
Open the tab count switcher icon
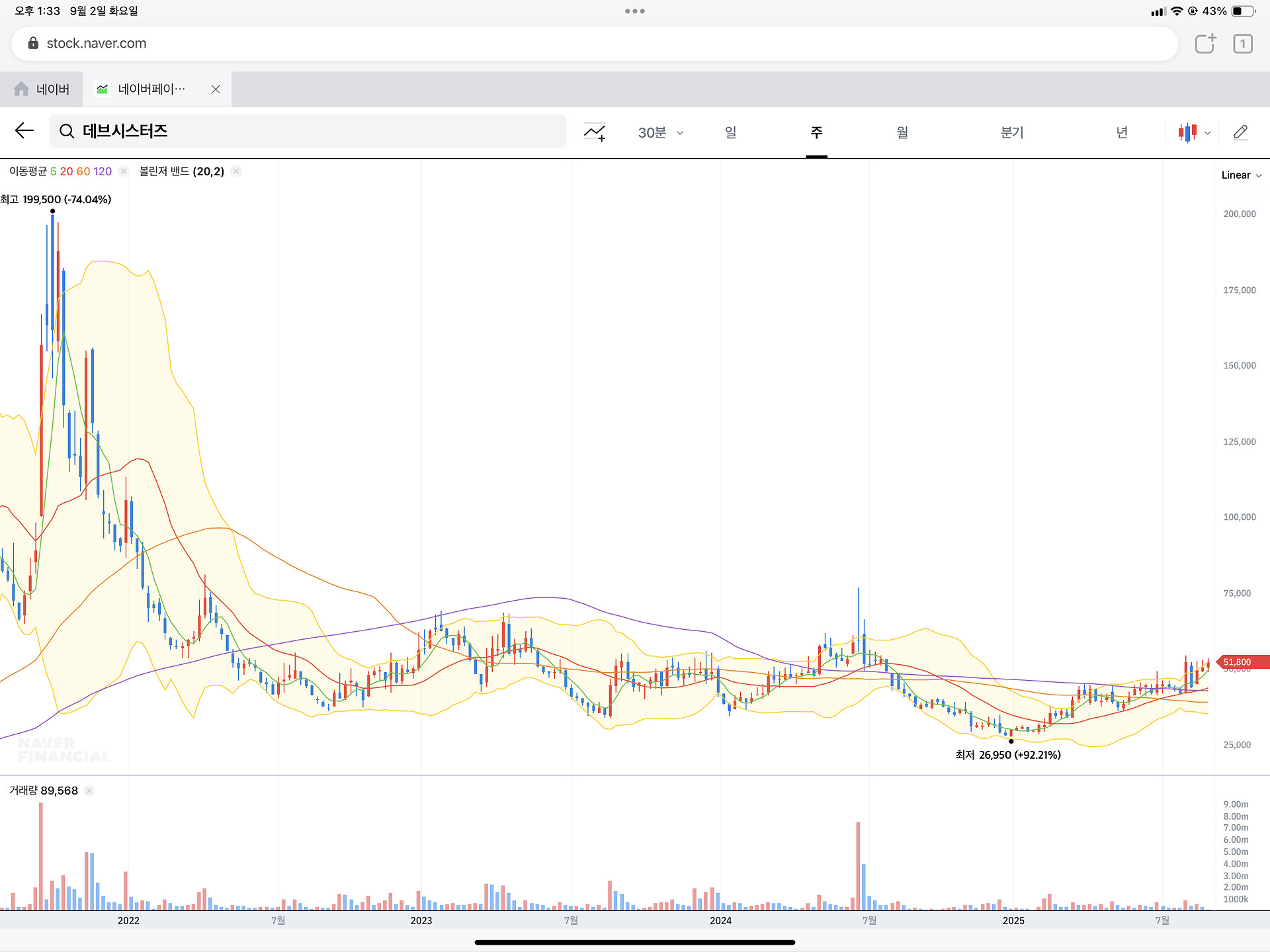pyautogui.click(x=1242, y=44)
